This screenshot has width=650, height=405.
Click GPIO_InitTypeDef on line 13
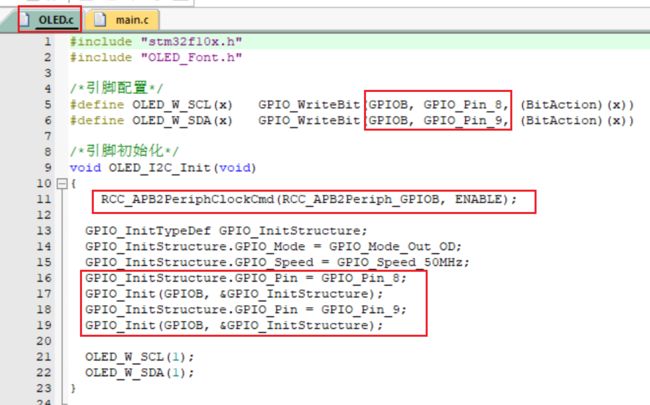point(148,231)
